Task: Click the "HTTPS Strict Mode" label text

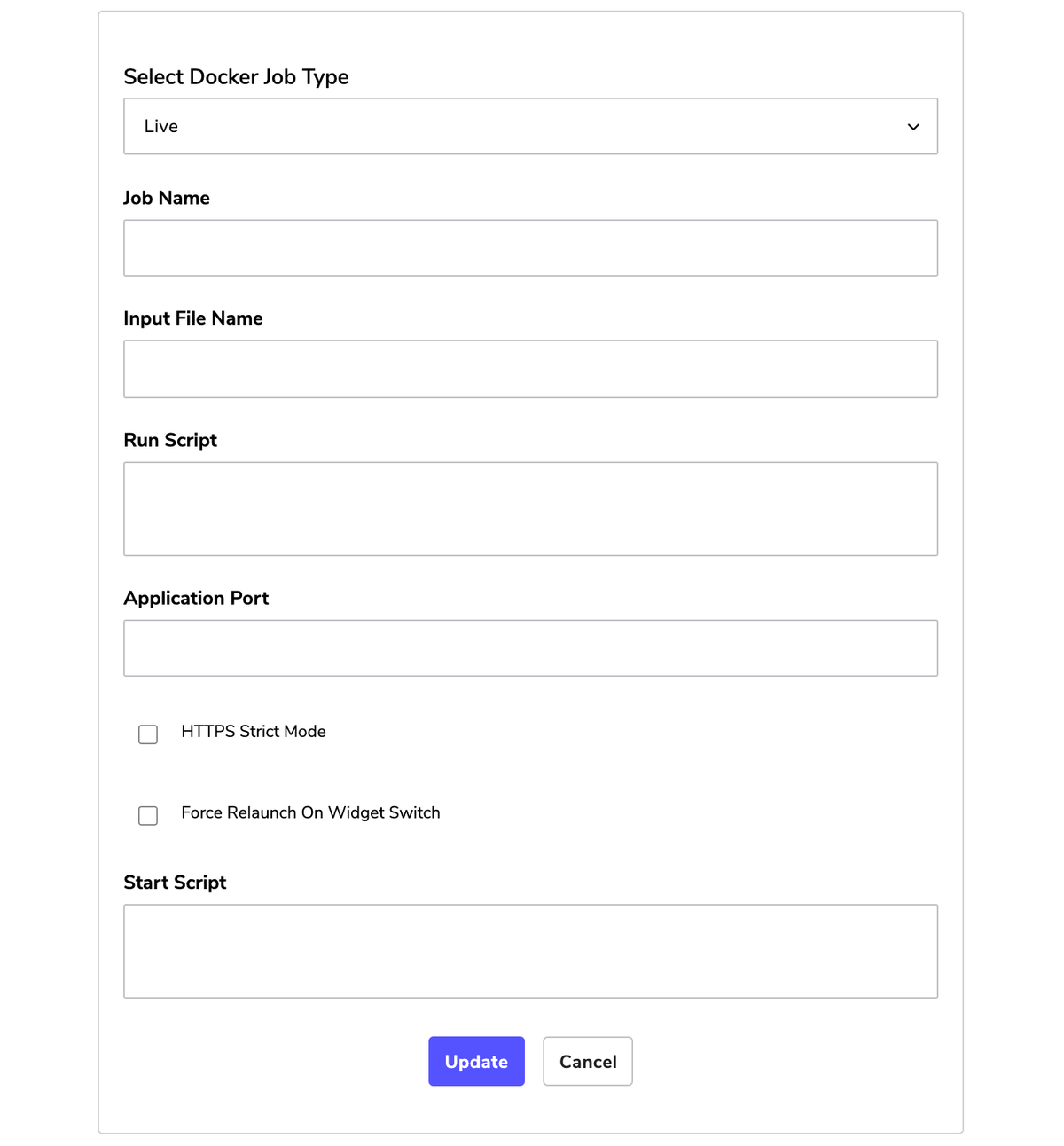Action: (254, 731)
